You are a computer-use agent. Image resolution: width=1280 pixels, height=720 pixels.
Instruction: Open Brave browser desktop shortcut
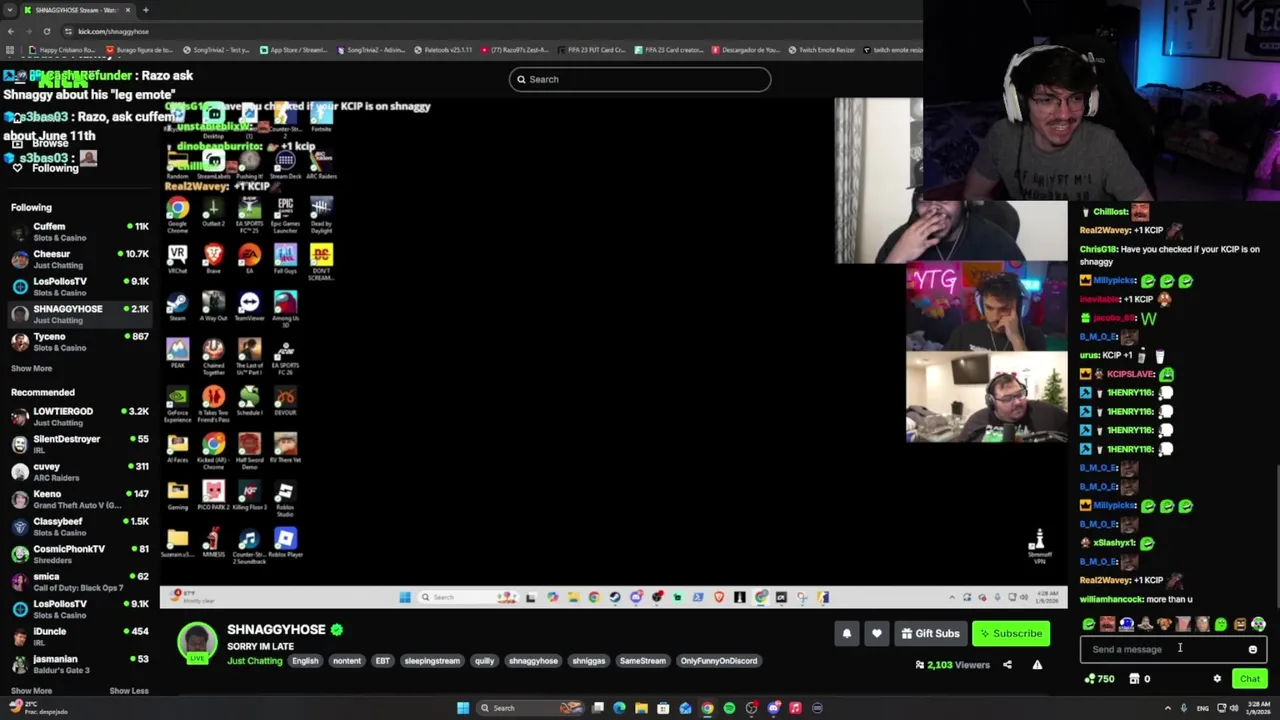point(213,259)
